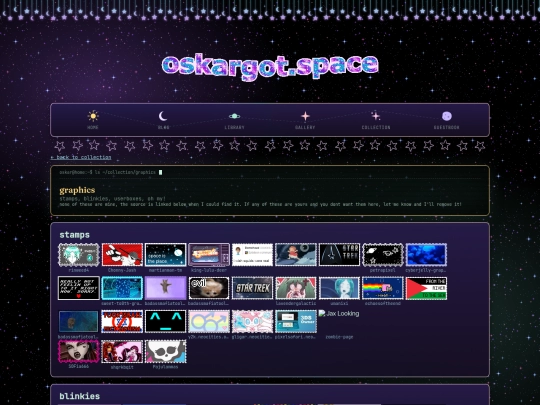Image resolution: width=540 pixels, height=405 pixels.
Task: Click the COLLECTION nav label
Action: (376, 127)
